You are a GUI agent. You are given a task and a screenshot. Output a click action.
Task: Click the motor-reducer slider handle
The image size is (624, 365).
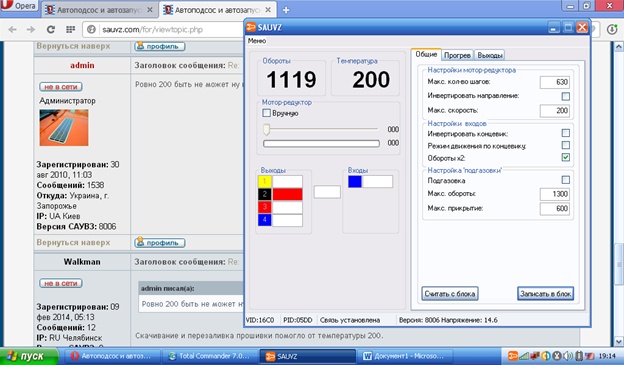266,129
